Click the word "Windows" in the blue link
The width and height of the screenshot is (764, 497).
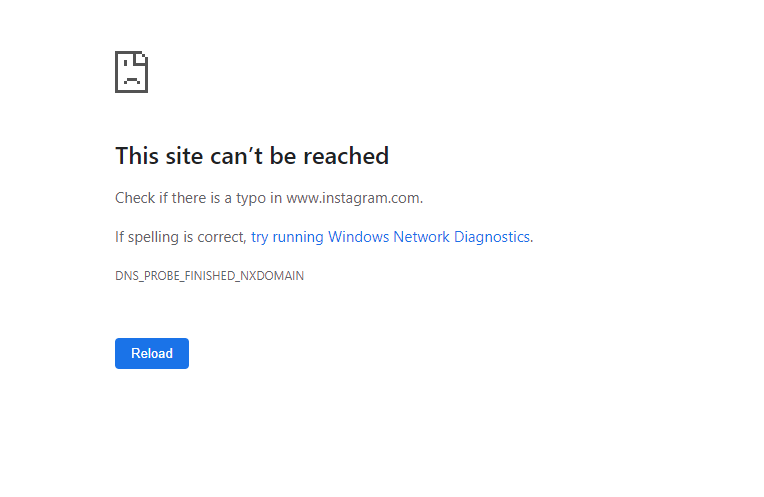pos(358,237)
